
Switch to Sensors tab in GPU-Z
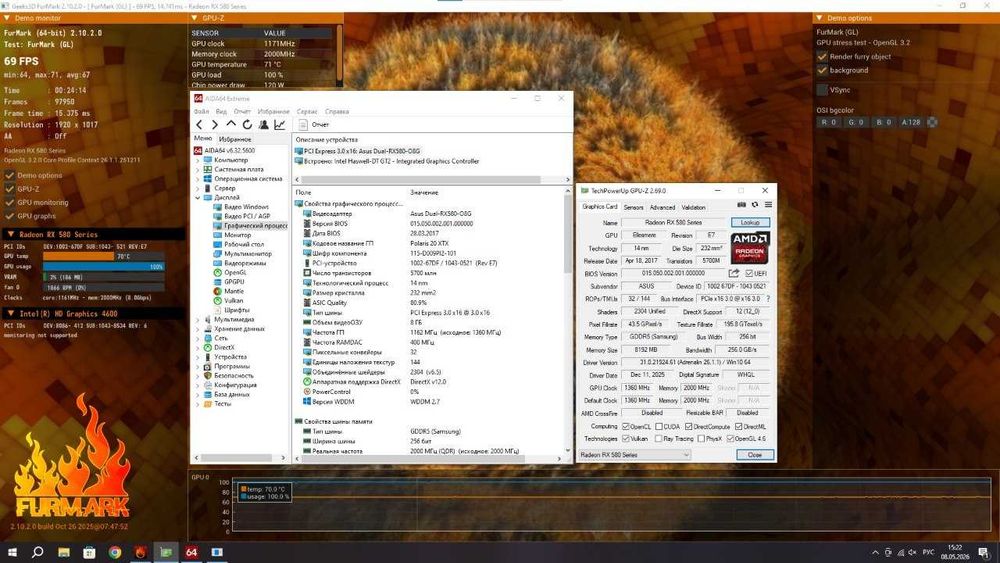(x=633, y=207)
